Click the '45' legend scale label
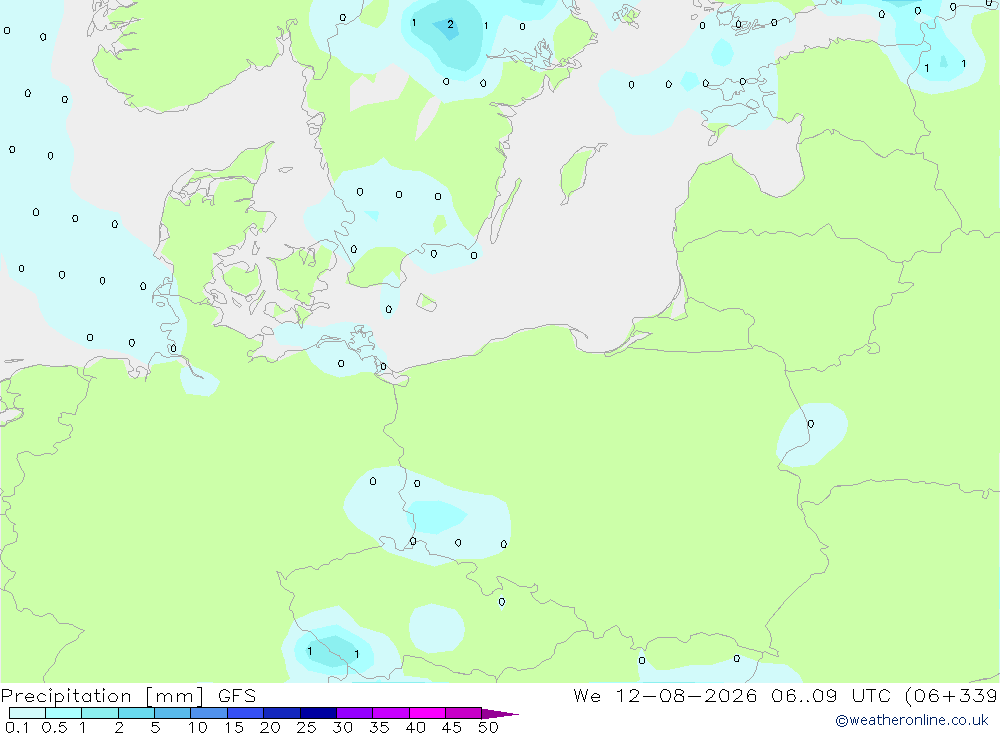1000x733 pixels. pos(452,727)
